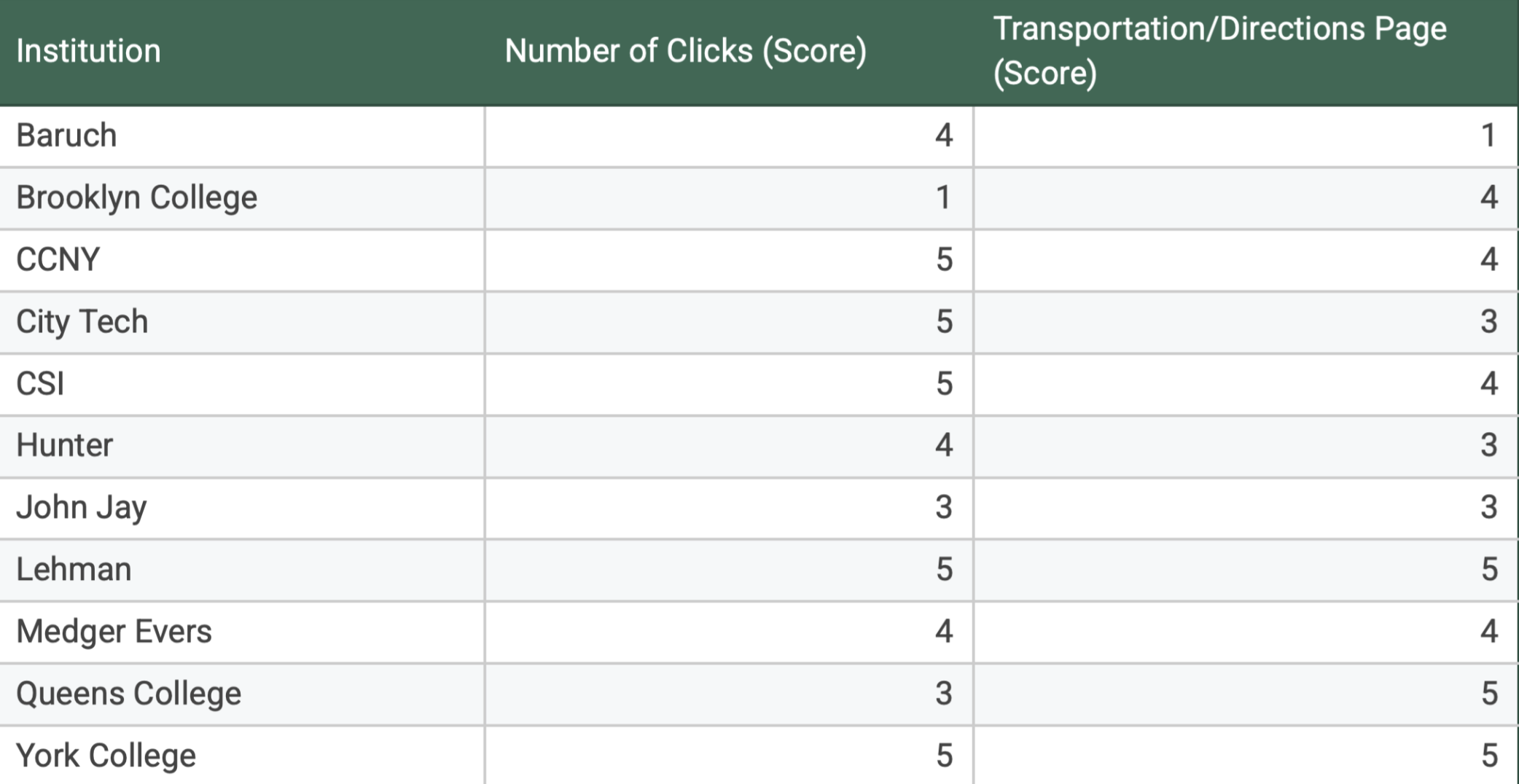This screenshot has width=1519, height=784.
Task: Click the Queens College cell
Action: (x=128, y=693)
